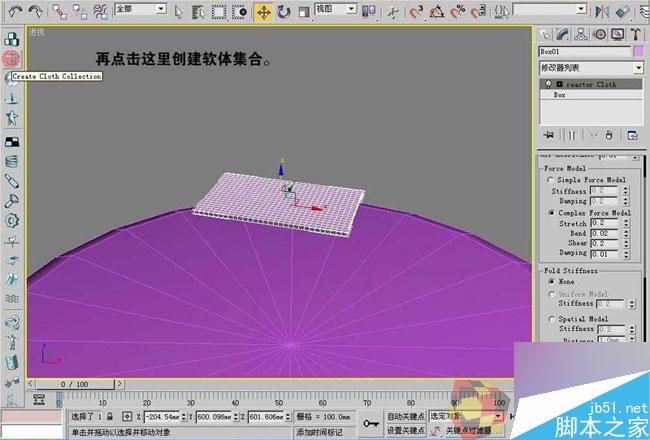Choose the Rectangular Selection Region tool
This screenshot has height=440, width=650.
coord(219,12)
